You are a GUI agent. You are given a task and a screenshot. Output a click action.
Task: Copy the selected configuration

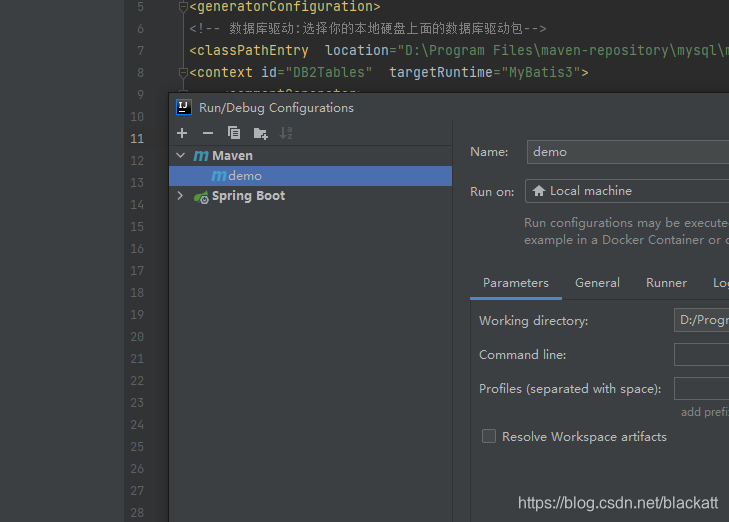click(x=234, y=133)
